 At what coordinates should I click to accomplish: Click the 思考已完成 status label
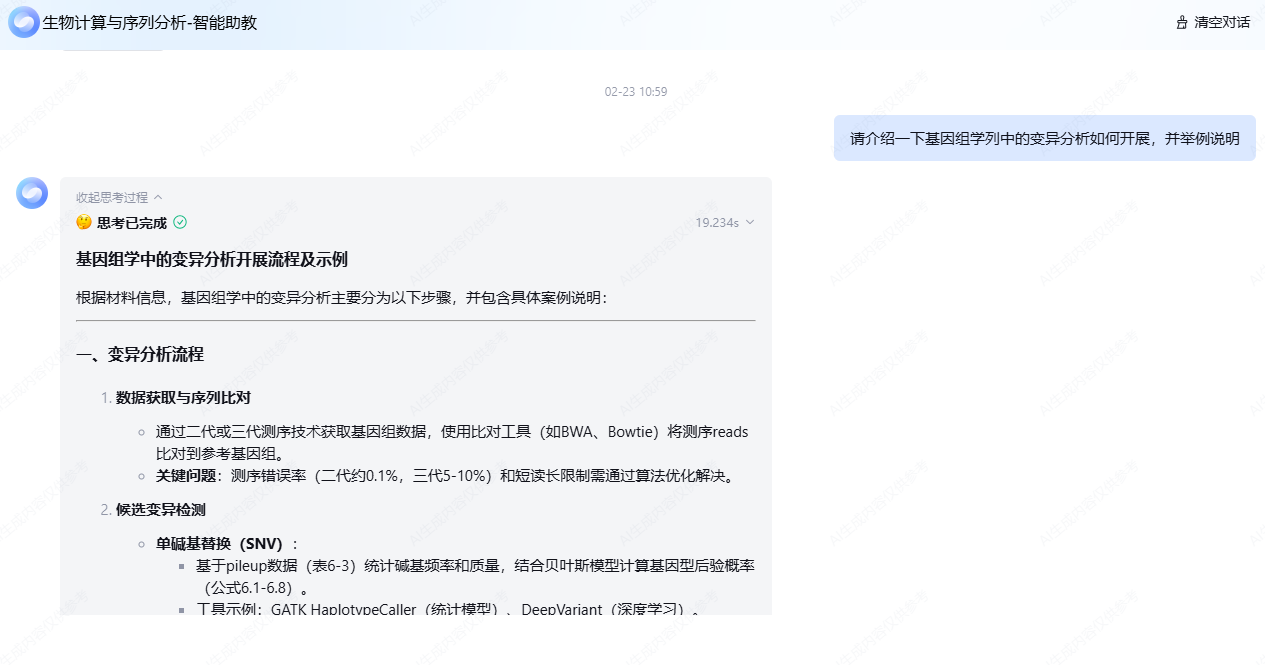click(x=132, y=222)
